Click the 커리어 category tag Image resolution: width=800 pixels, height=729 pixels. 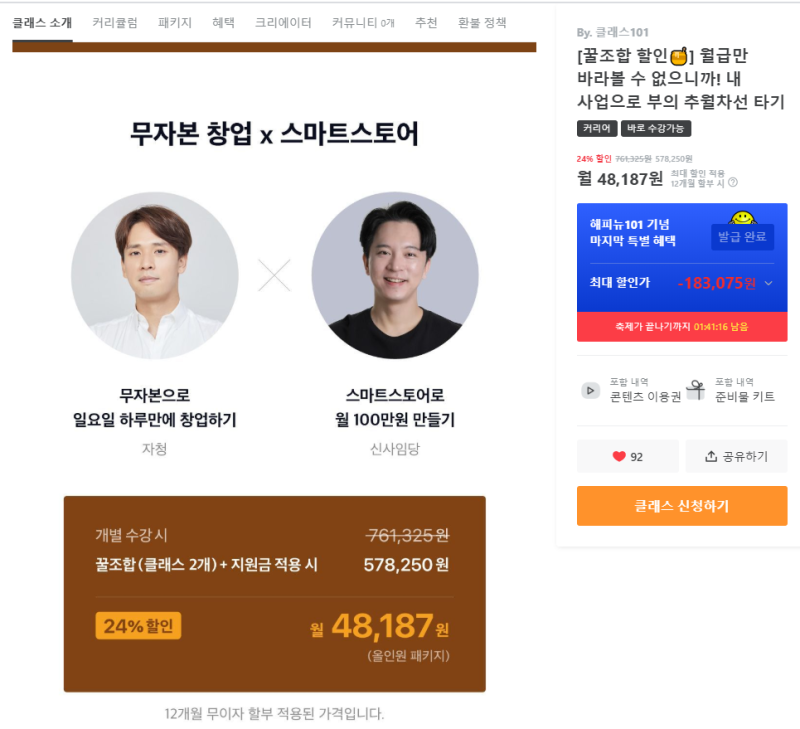597,129
